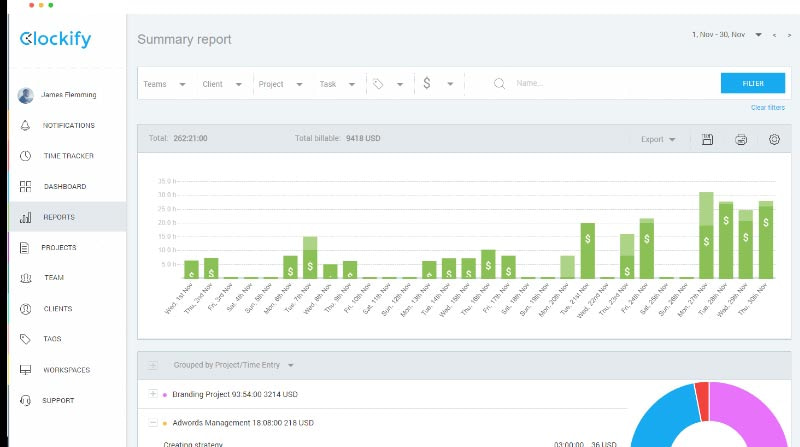This screenshot has width=800, height=447.
Task: Click the Clockify logo
Action: point(55,39)
